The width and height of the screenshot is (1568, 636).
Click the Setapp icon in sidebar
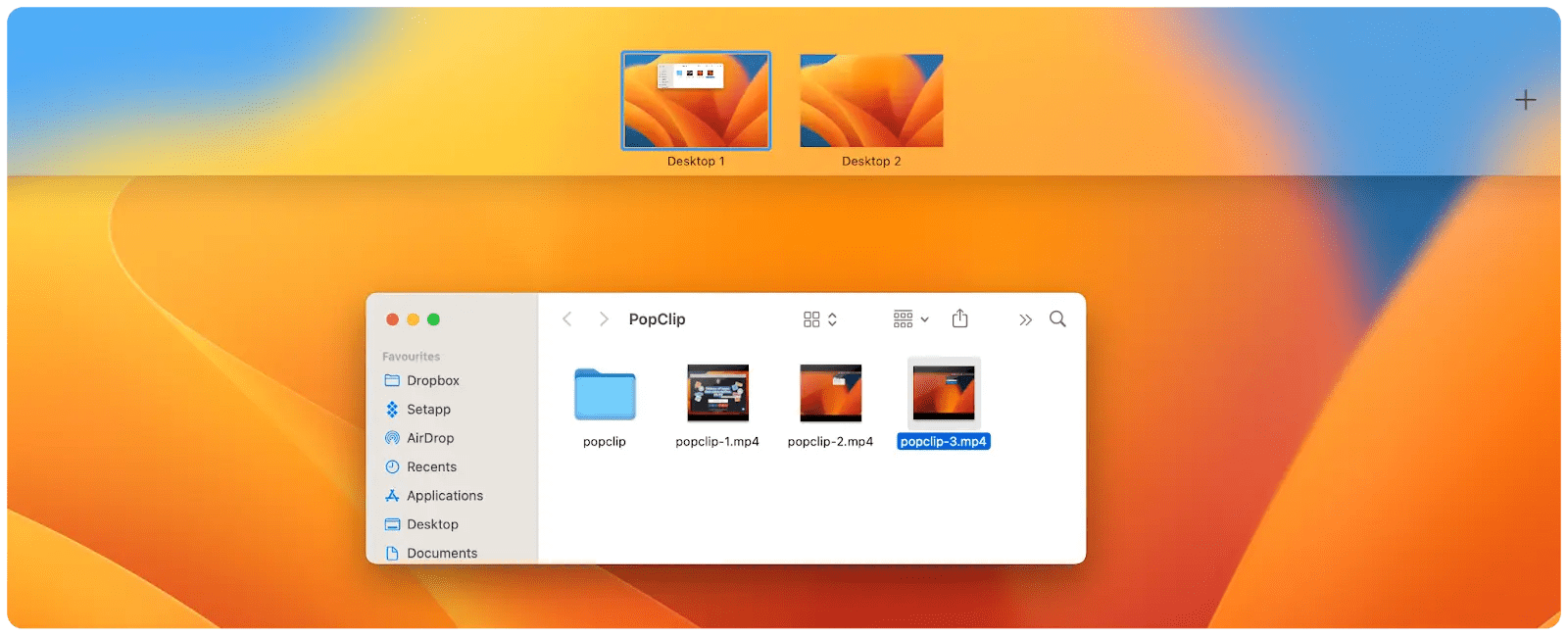pyautogui.click(x=392, y=410)
